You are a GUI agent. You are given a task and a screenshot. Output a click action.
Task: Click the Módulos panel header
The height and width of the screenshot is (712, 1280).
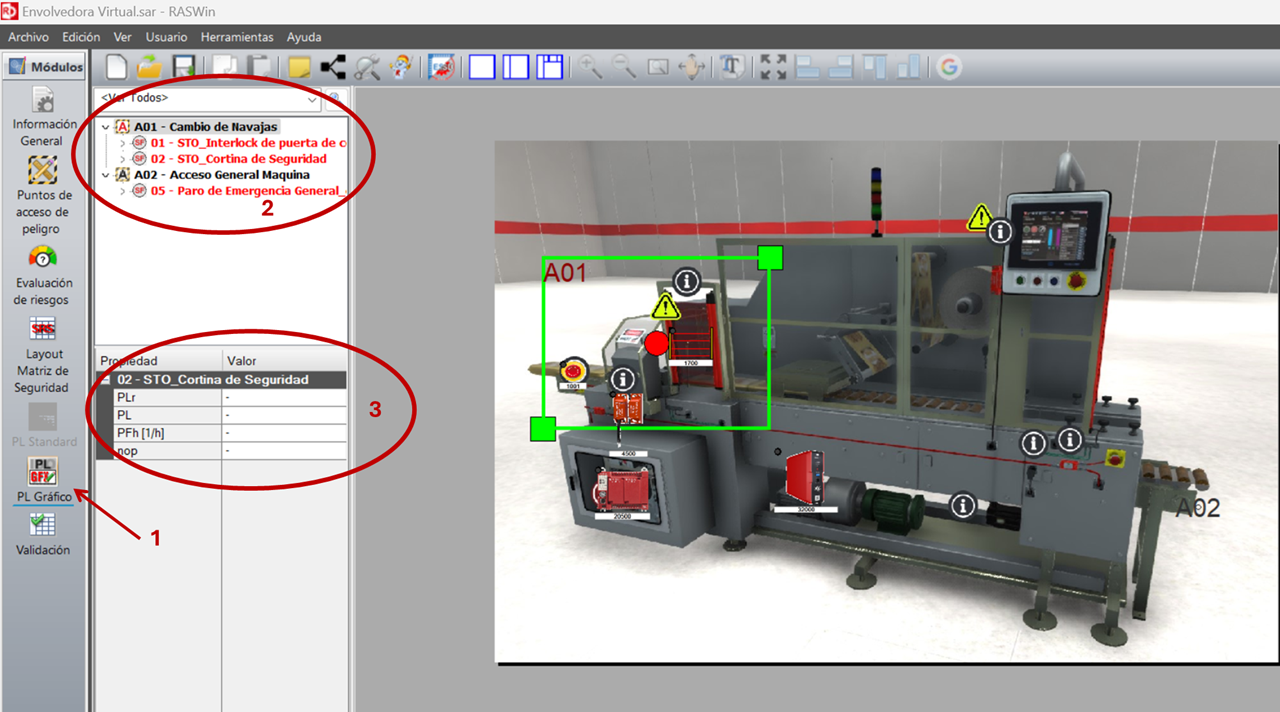click(x=45, y=67)
